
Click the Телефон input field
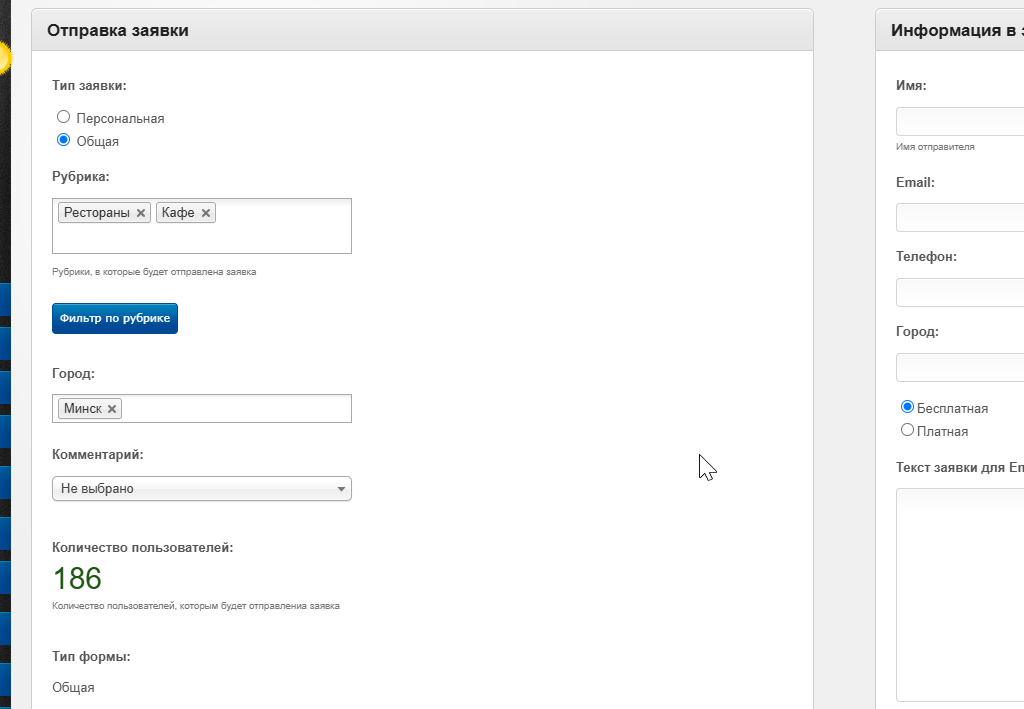tap(960, 292)
